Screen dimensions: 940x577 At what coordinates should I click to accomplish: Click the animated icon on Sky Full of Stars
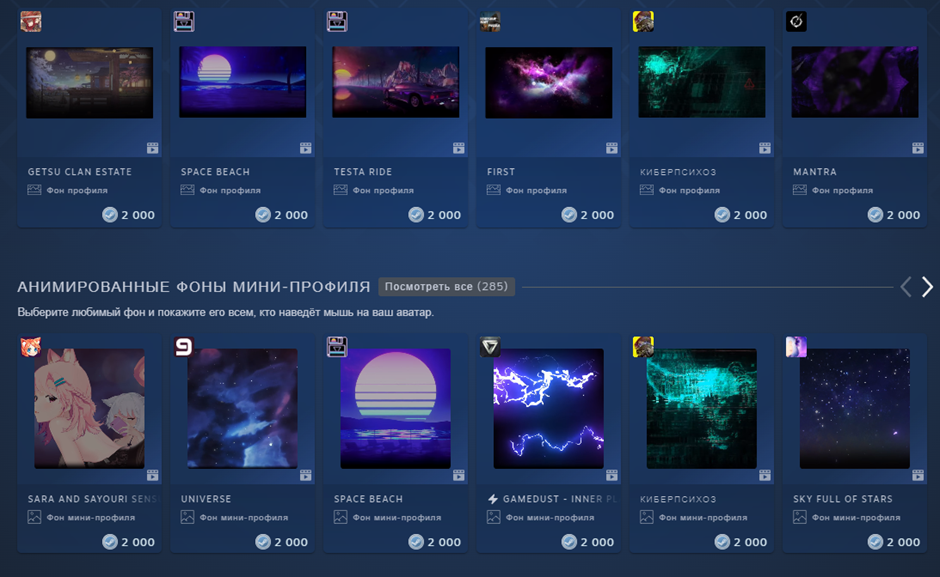(918, 475)
